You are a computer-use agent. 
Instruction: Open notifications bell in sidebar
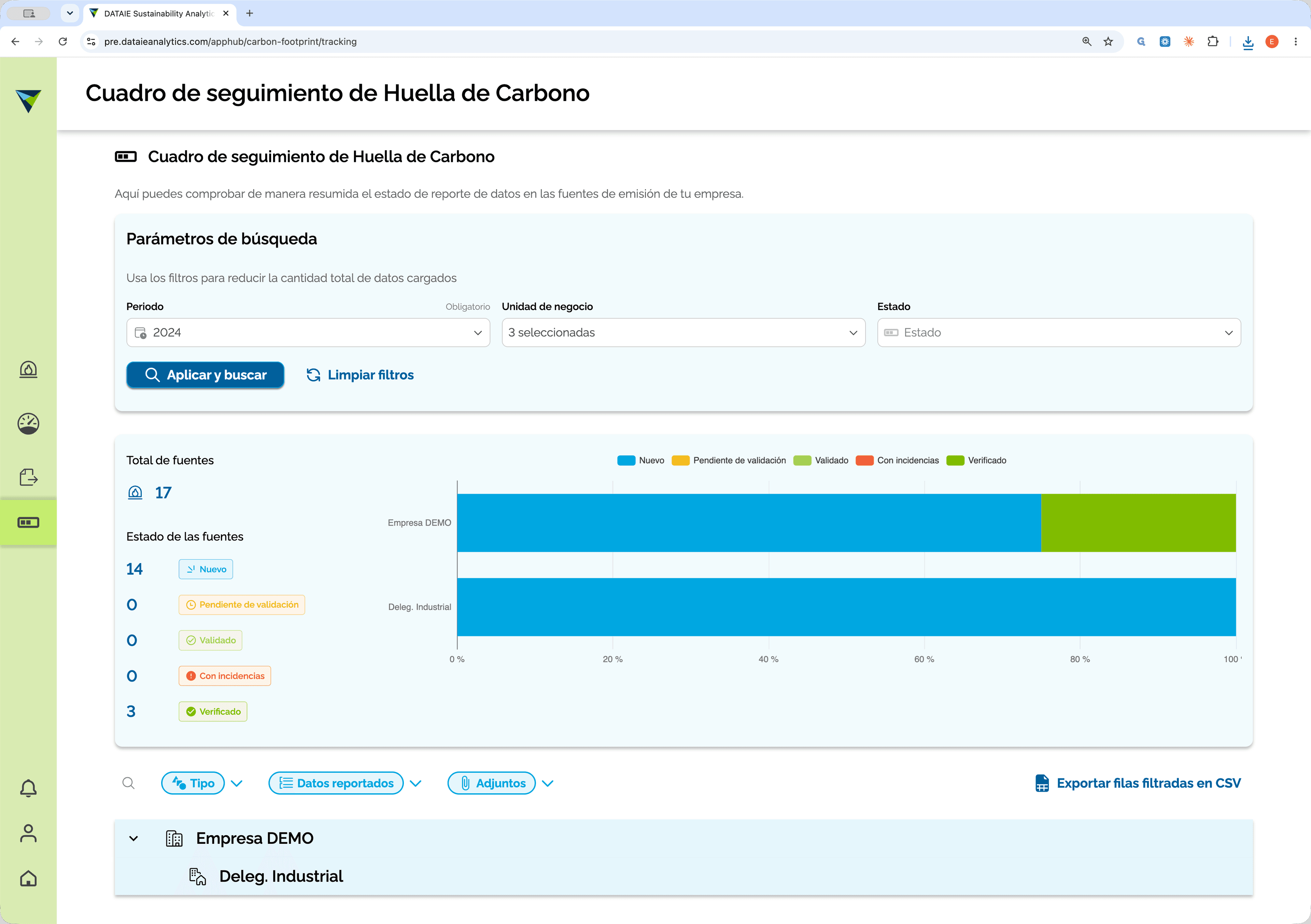[x=28, y=788]
